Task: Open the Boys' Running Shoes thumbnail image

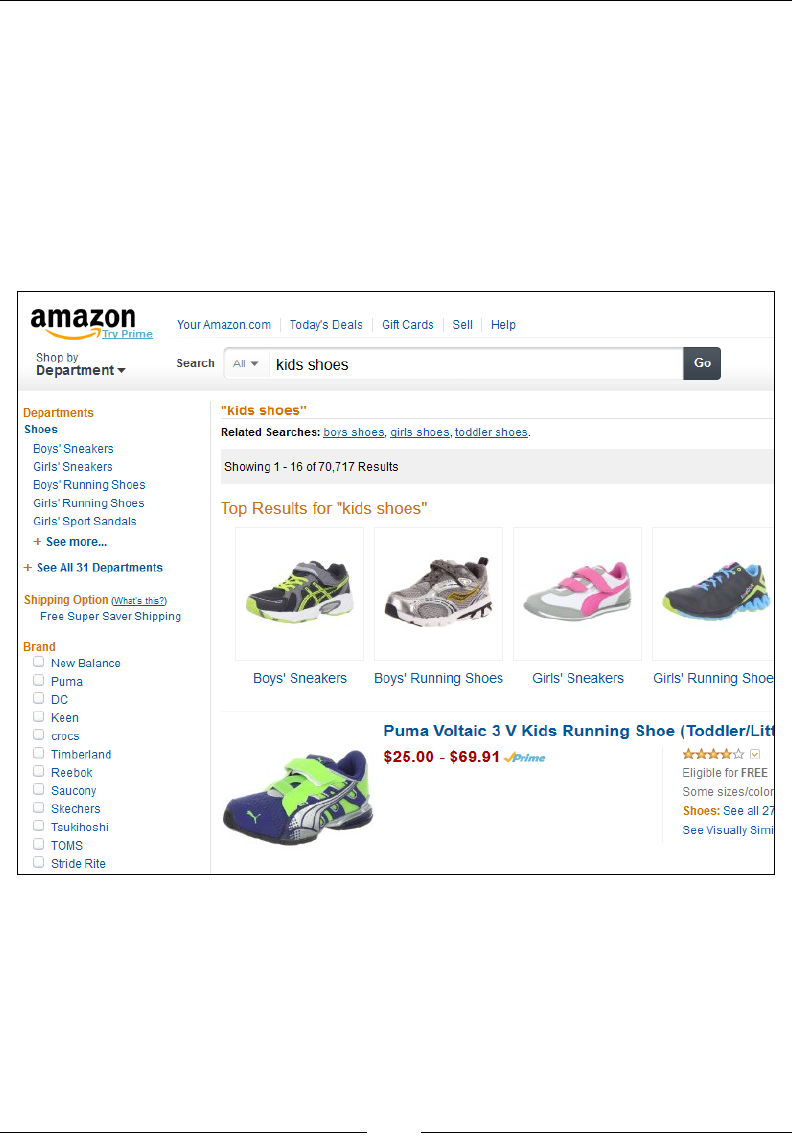Action: pos(438,594)
